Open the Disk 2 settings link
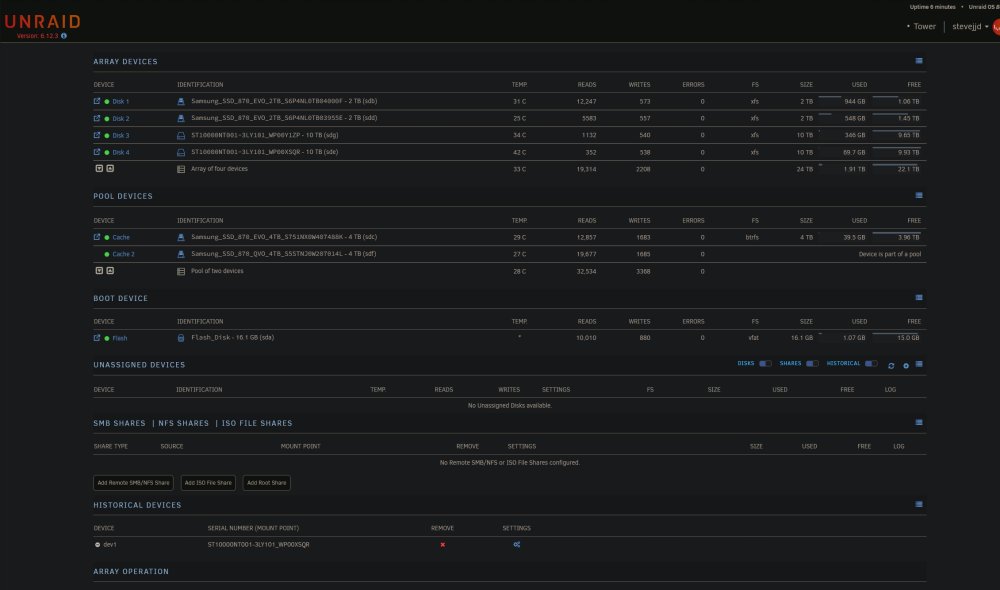Screen dimensions: 1000x590 pos(121,119)
